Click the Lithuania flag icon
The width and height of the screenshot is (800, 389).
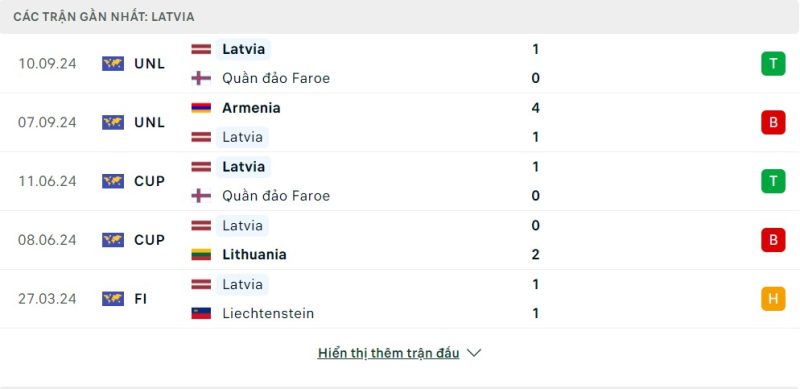tap(201, 254)
